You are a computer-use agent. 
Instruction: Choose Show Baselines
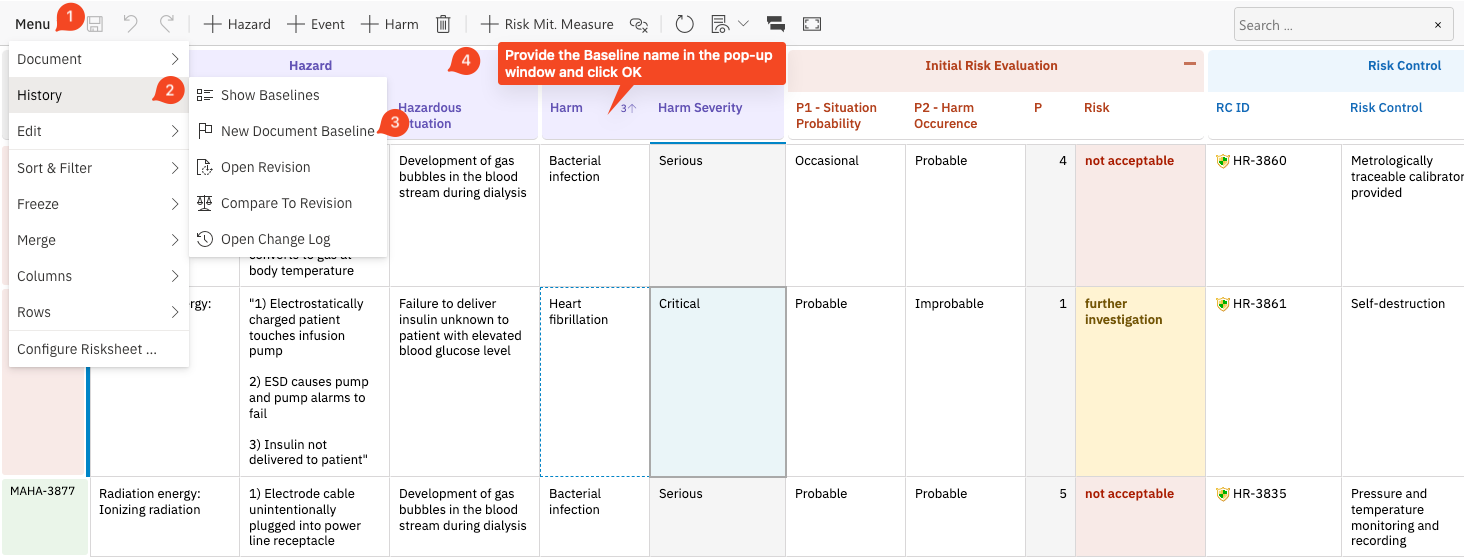pos(288,95)
